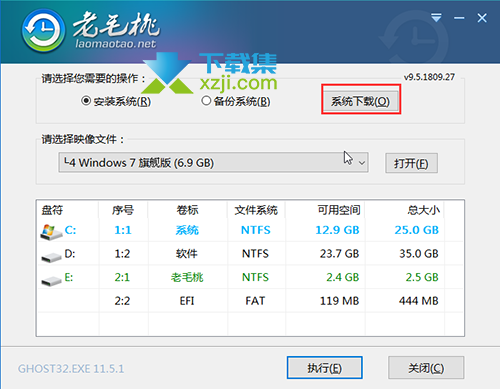Click the 软件 volume label
The height and width of the screenshot is (389, 500).
tap(187, 254)
